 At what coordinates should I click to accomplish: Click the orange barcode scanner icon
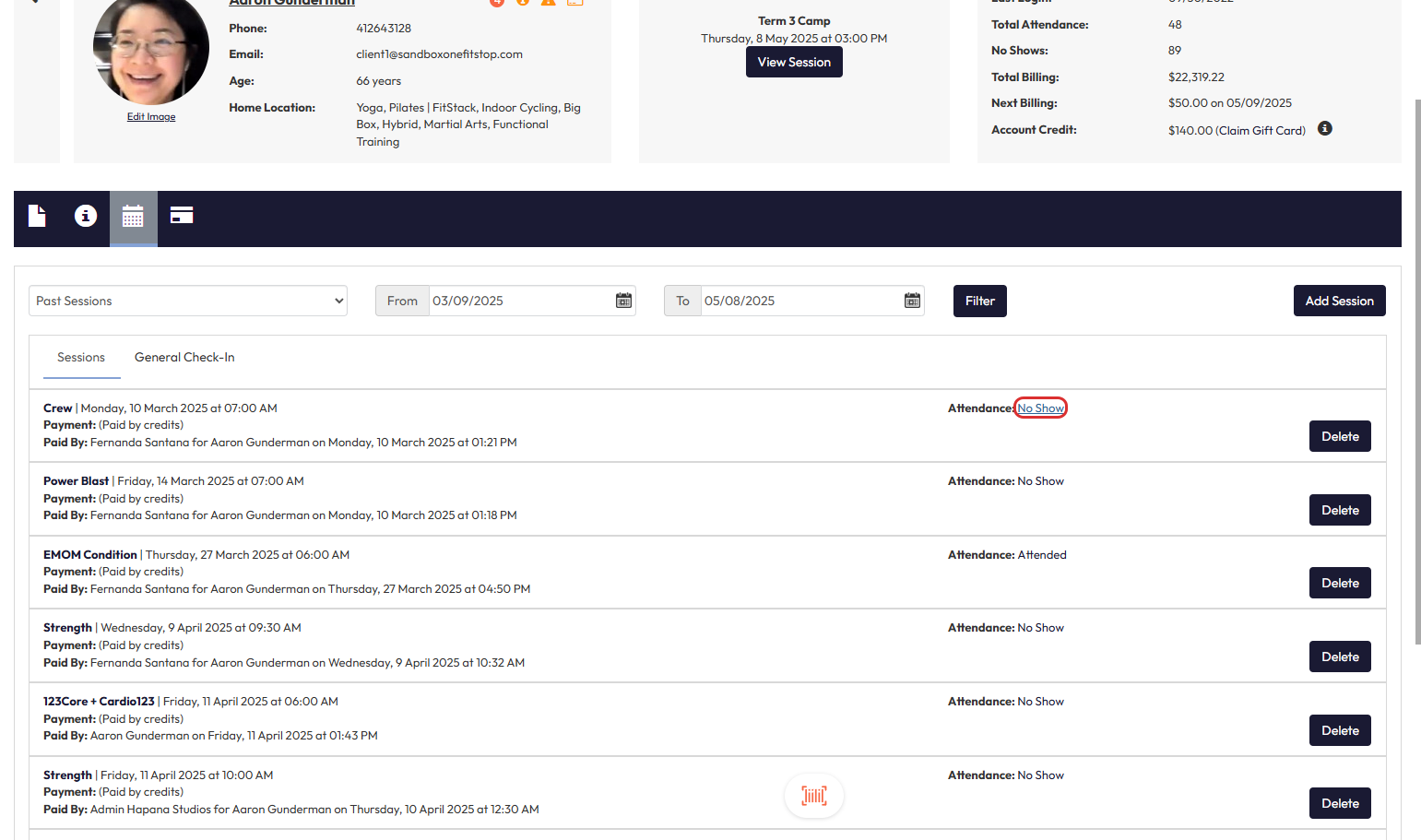(813, 796)
